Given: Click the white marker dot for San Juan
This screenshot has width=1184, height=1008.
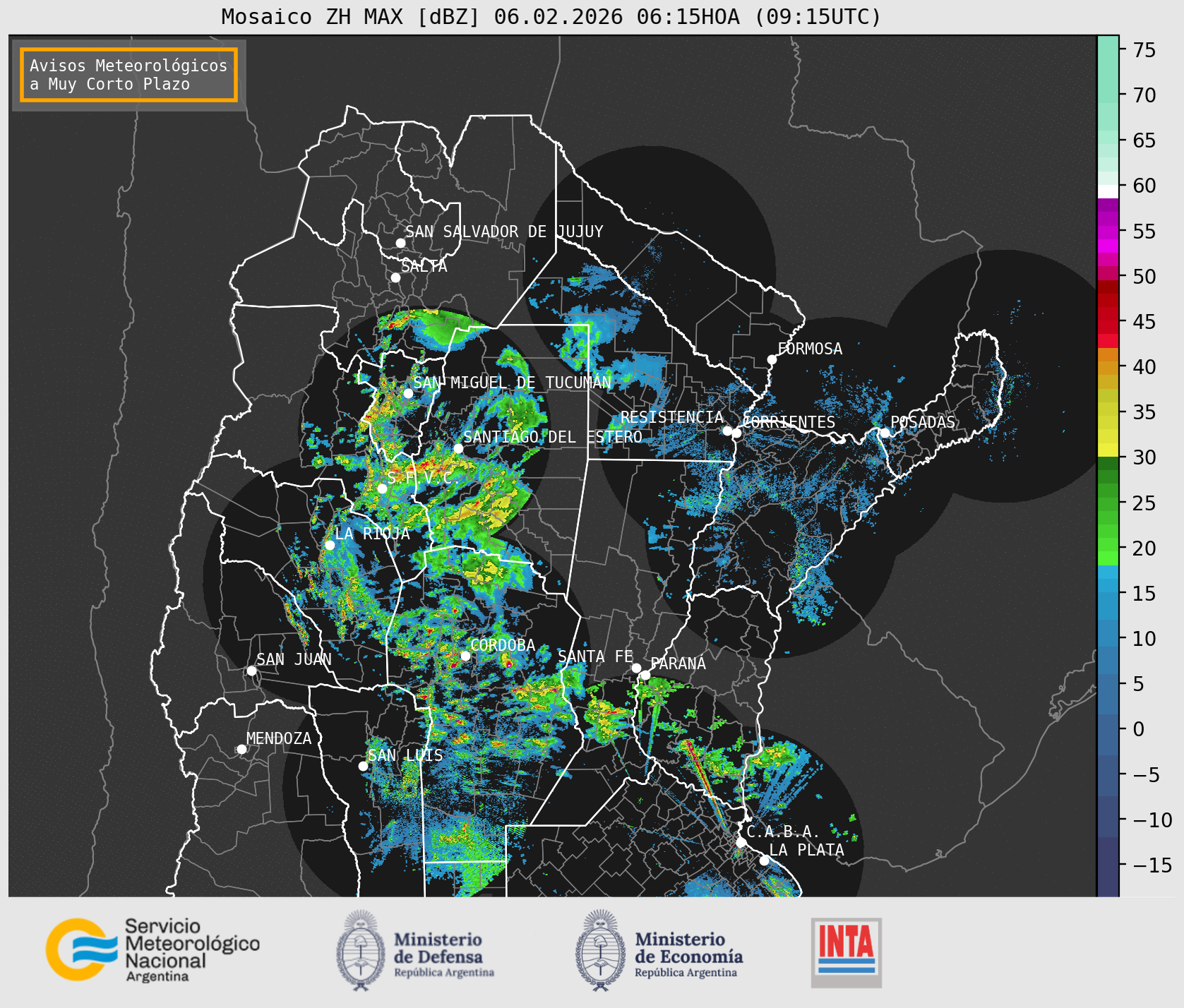Looking at the screenshot, I should click(x=251, y=671).
